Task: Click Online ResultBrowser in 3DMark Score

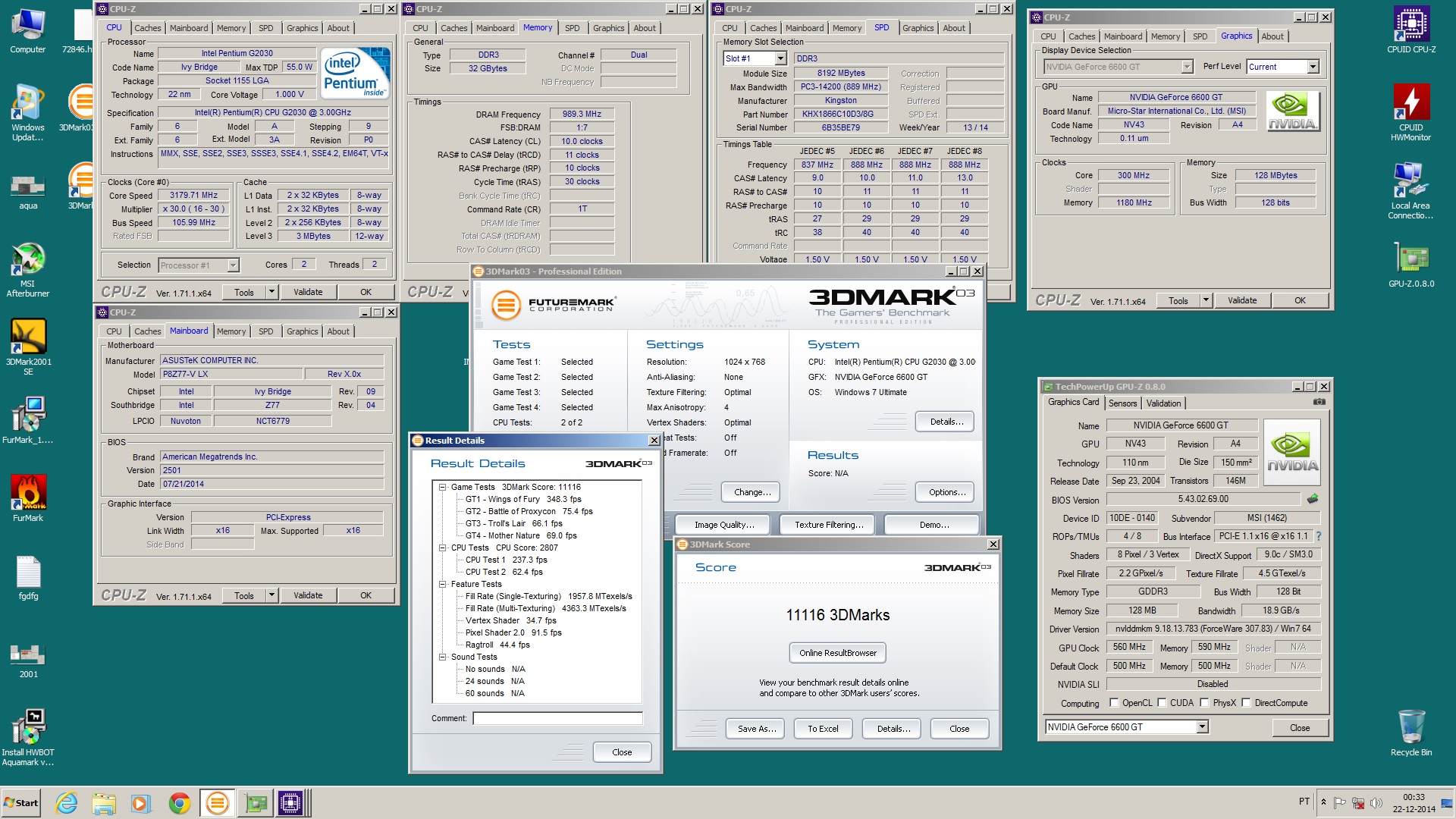Action: point(837,653)
